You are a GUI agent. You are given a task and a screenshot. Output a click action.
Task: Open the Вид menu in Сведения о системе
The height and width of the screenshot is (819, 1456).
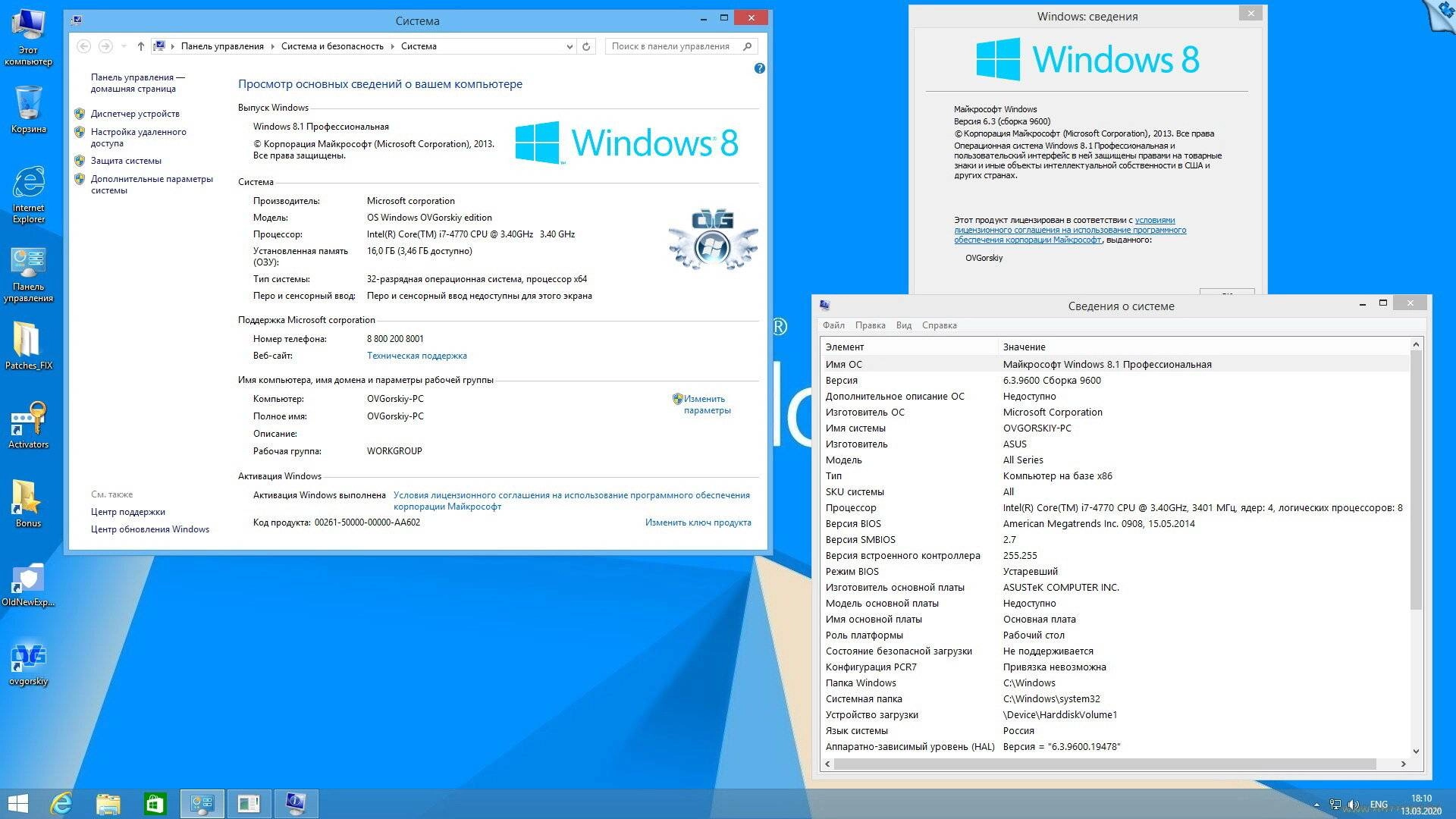903,325
